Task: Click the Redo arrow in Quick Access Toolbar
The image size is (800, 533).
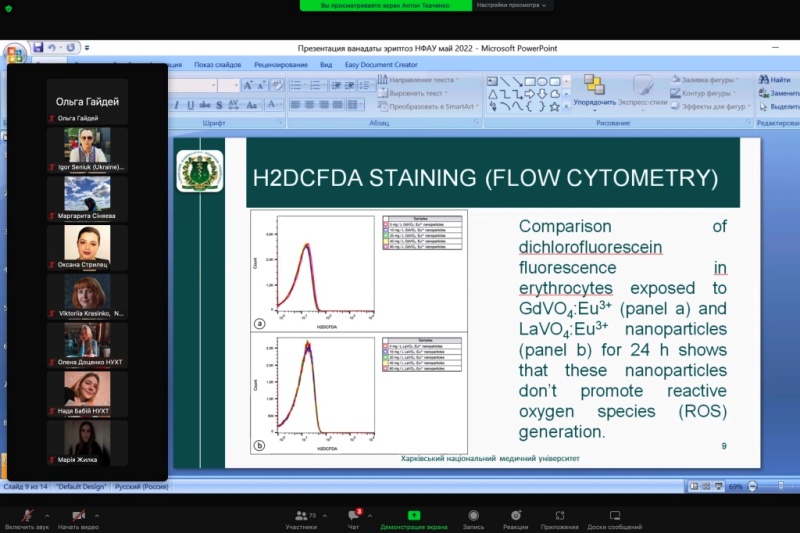Action: (x=70, y=47)
